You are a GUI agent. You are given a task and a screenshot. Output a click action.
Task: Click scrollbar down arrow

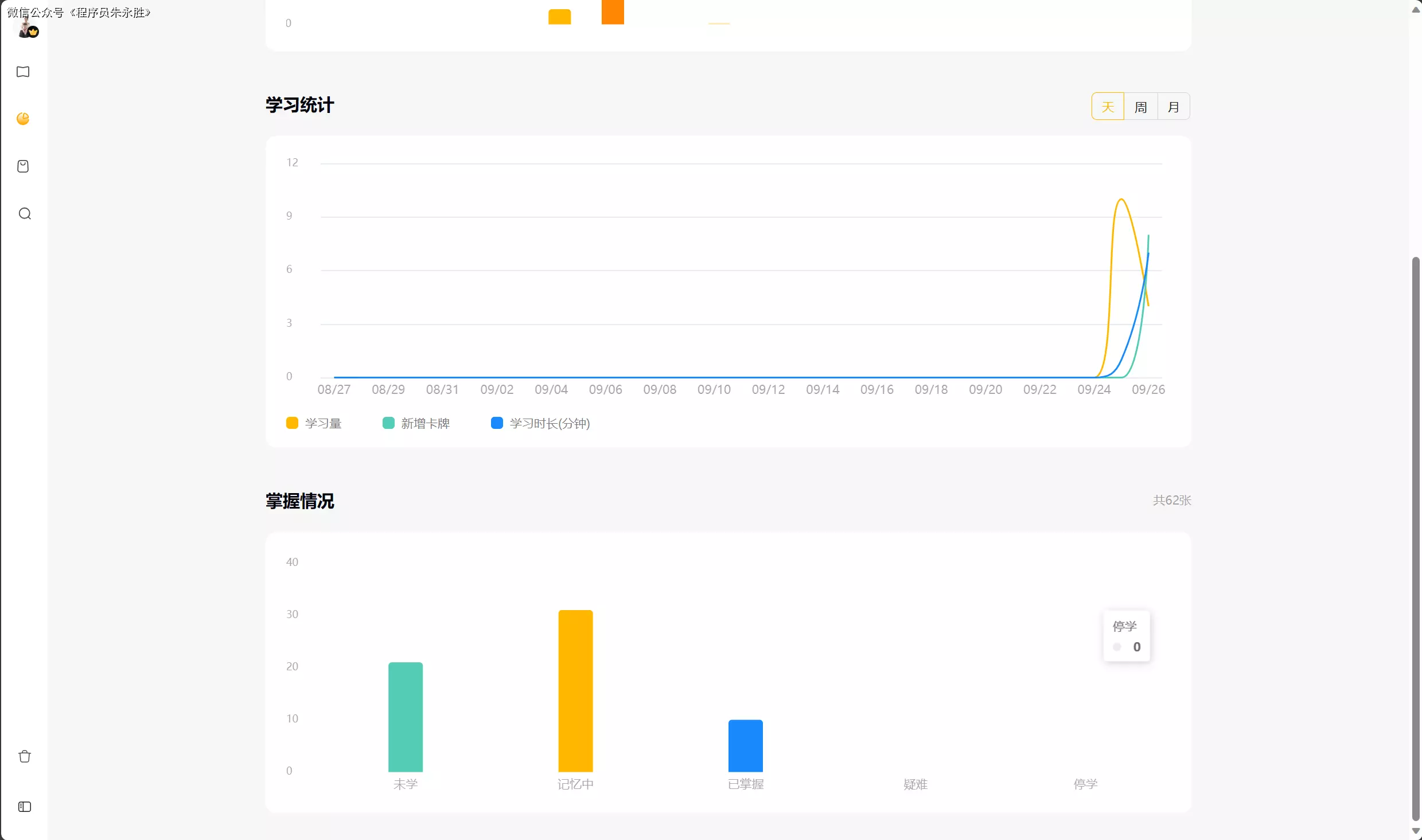coord(1416,831)
